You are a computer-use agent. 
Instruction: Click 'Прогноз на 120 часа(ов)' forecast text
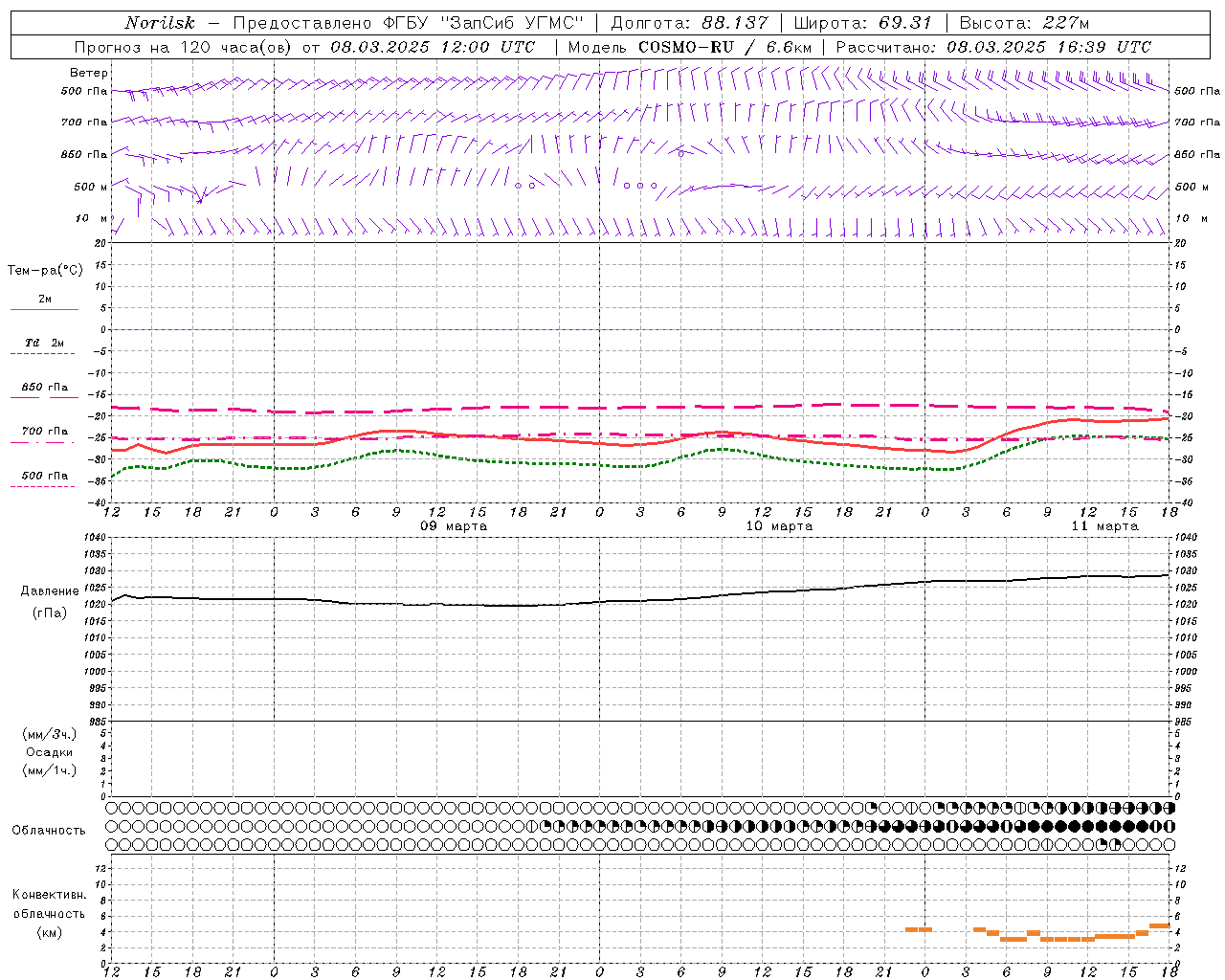click(185, 47)
